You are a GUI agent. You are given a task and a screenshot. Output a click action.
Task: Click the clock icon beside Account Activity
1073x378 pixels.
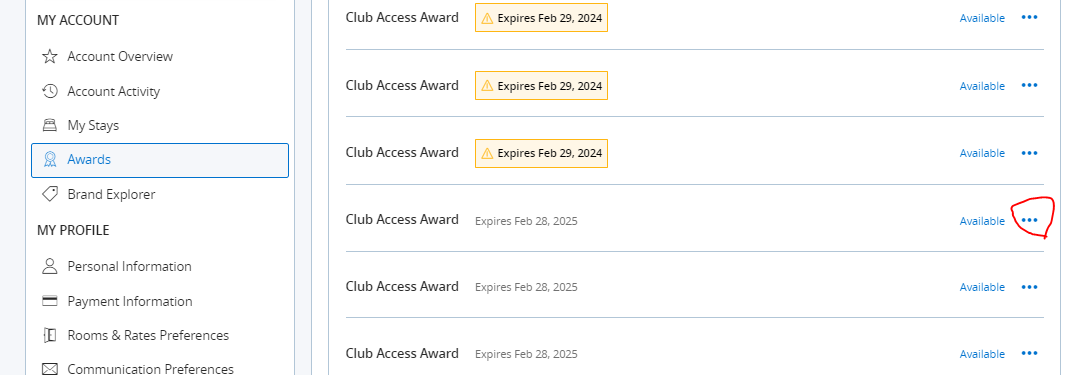[49, 91]
